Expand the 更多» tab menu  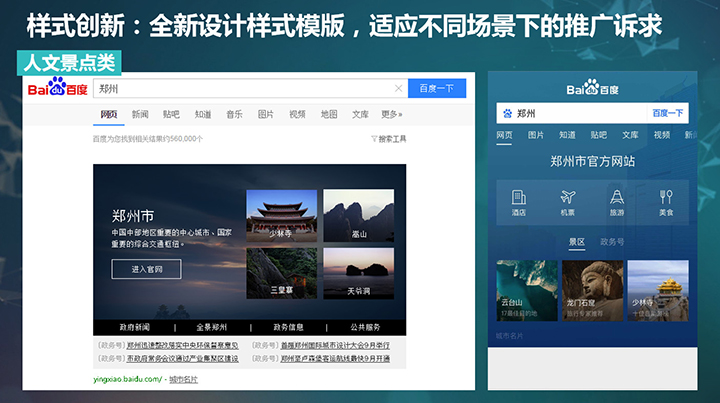pos(391,114)
